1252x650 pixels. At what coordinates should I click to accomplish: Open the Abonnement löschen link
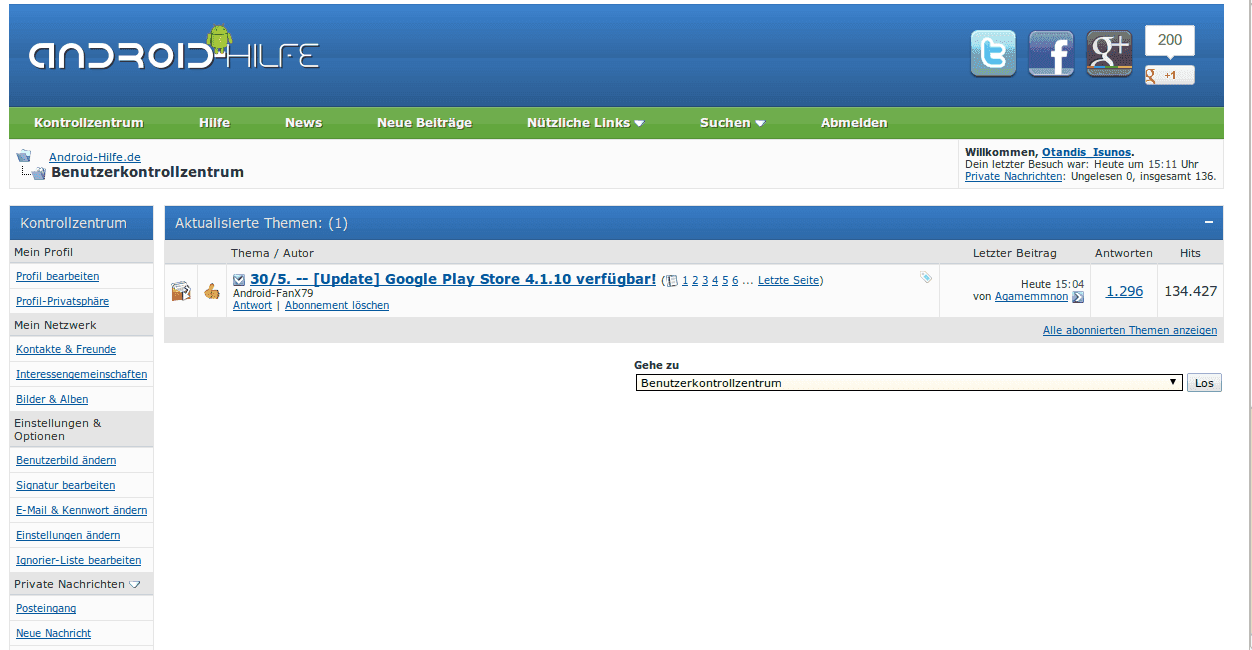(337, 306)
